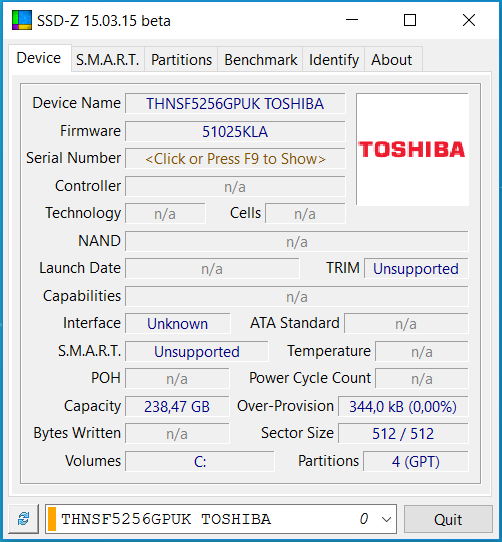
Task: Open the About tab
Action: (x=392, y=60)
